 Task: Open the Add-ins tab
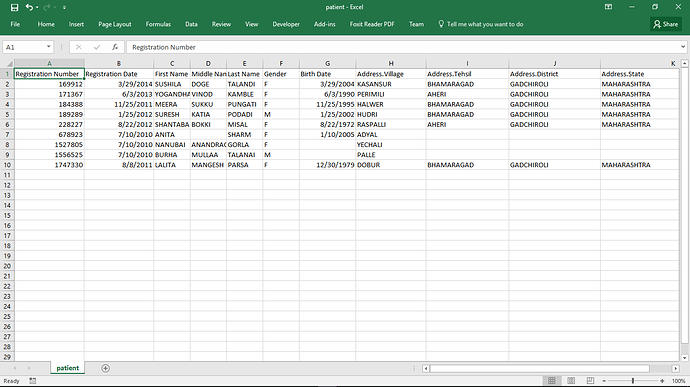pos(325,24)
